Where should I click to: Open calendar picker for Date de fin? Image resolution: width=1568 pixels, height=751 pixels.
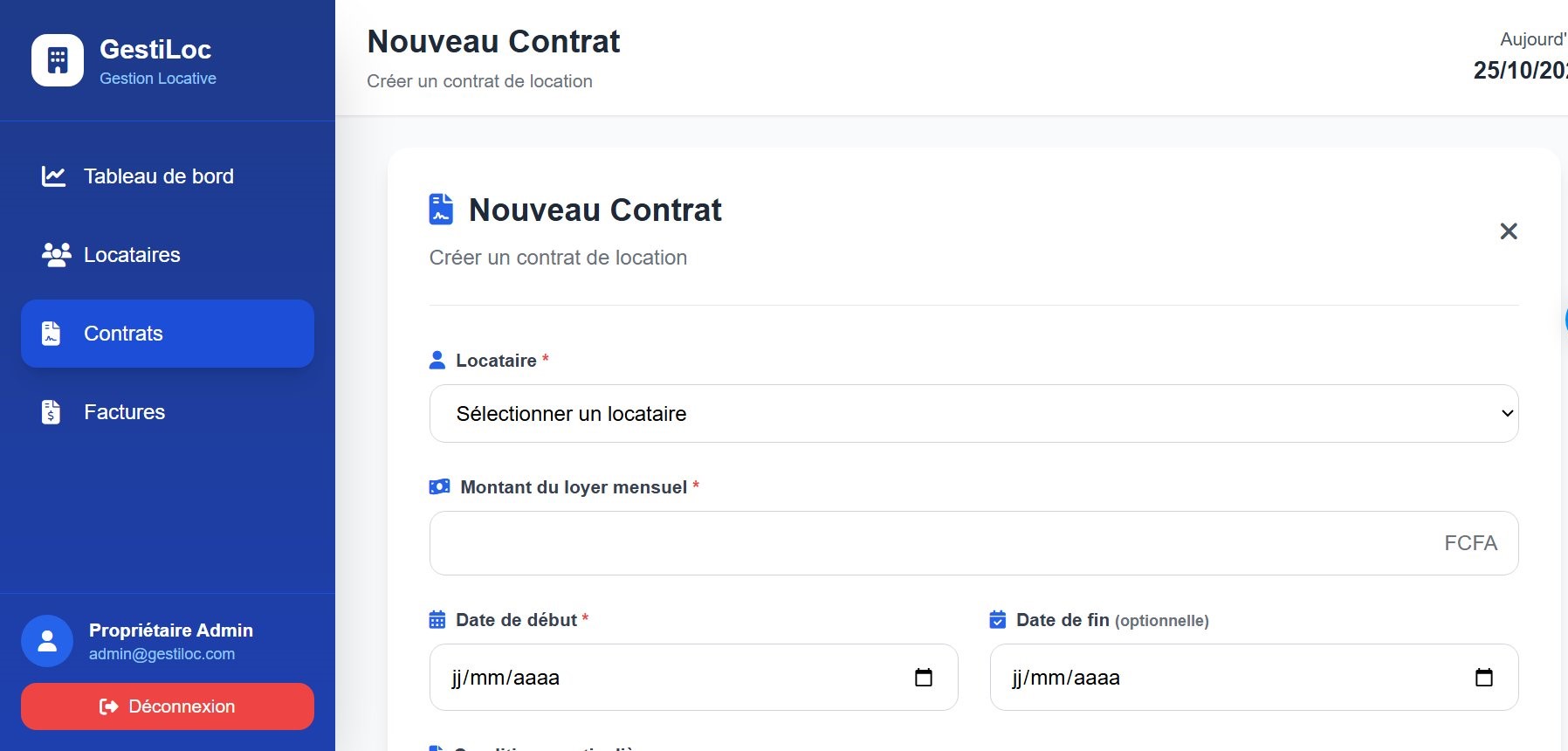click(1483, 678)
